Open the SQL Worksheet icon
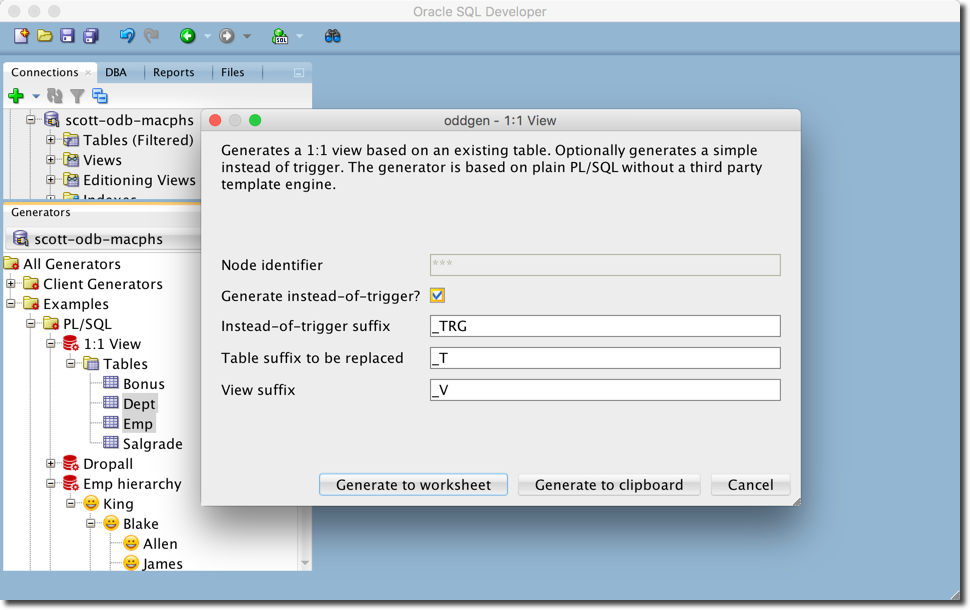Screen dimensions: 970x610 (x=280, y=36)
